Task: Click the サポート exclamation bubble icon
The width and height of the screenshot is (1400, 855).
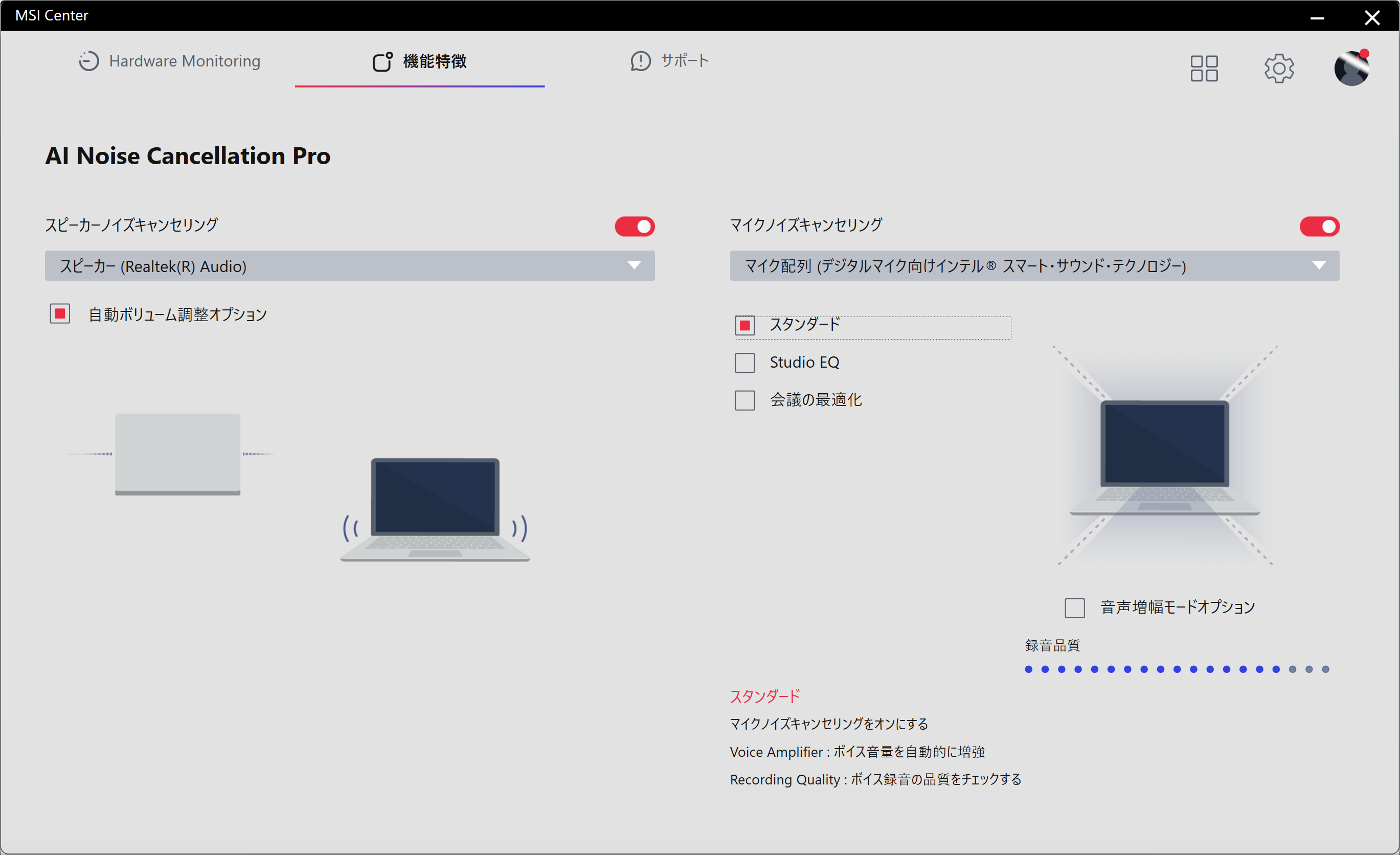Action: [640, 61]
